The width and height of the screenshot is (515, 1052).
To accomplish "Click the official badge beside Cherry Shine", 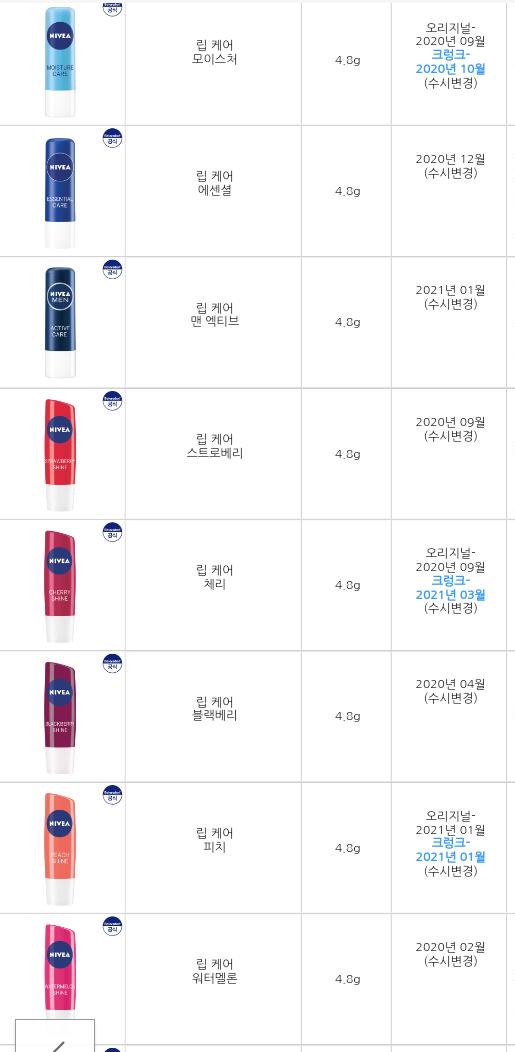I will point(112,533).
